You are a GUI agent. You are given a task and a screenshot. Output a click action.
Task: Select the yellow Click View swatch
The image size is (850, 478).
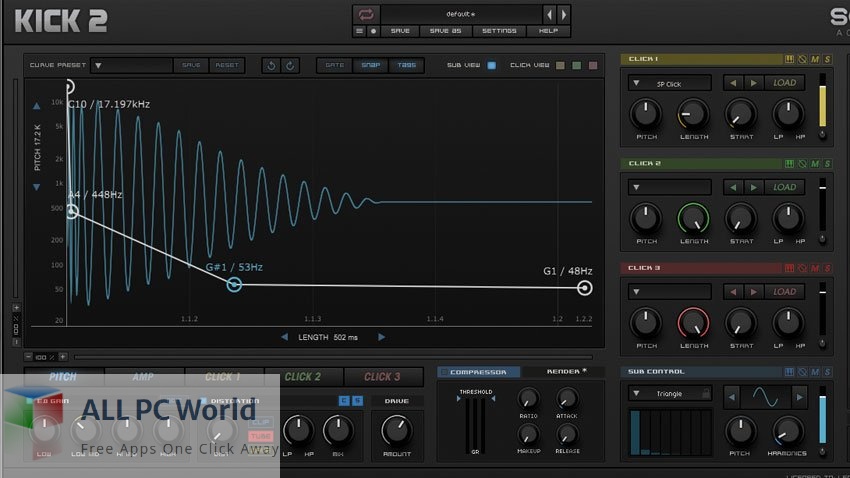pos(561,66)
